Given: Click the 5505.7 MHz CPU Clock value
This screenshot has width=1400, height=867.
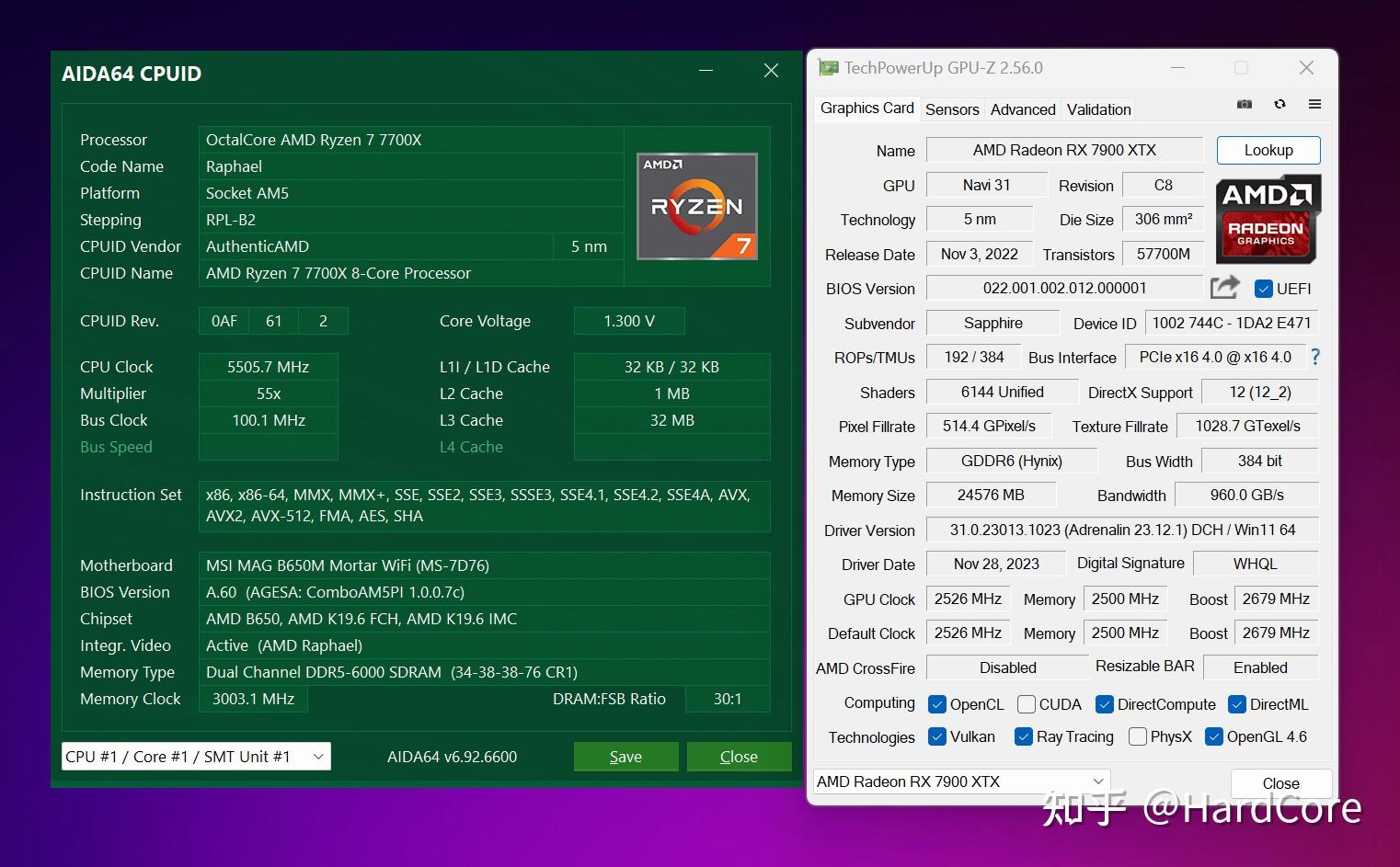Looking at the screenshot, I should pos(269,367).
